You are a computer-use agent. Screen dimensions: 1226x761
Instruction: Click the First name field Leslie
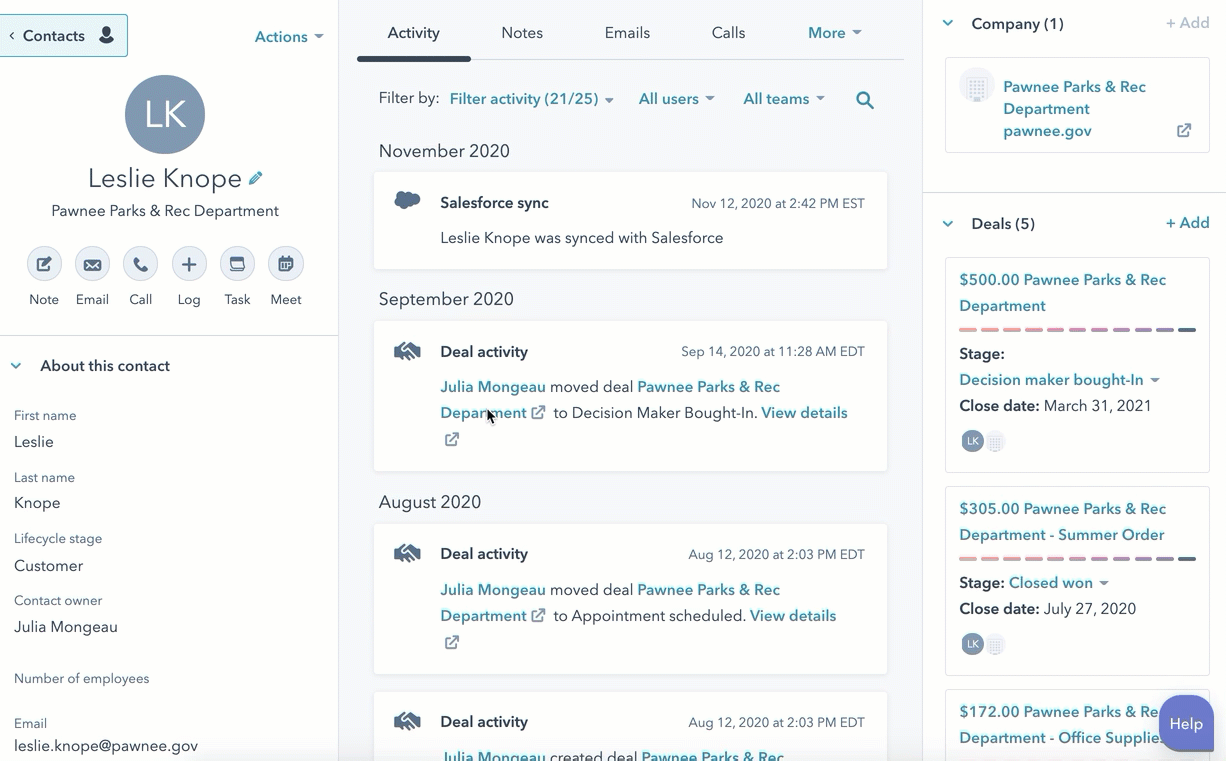[34, 442]
